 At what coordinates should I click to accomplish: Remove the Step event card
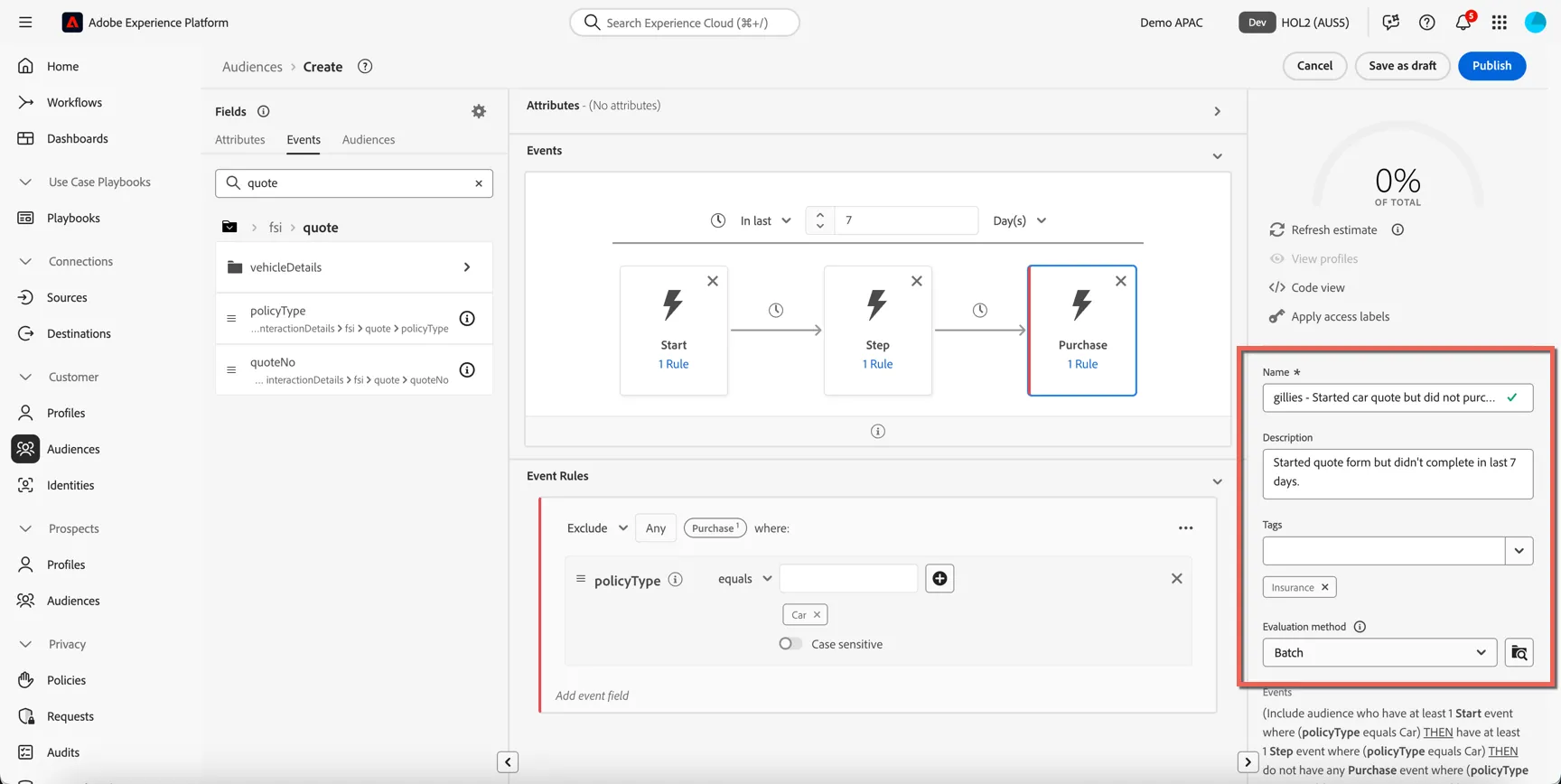917,281
